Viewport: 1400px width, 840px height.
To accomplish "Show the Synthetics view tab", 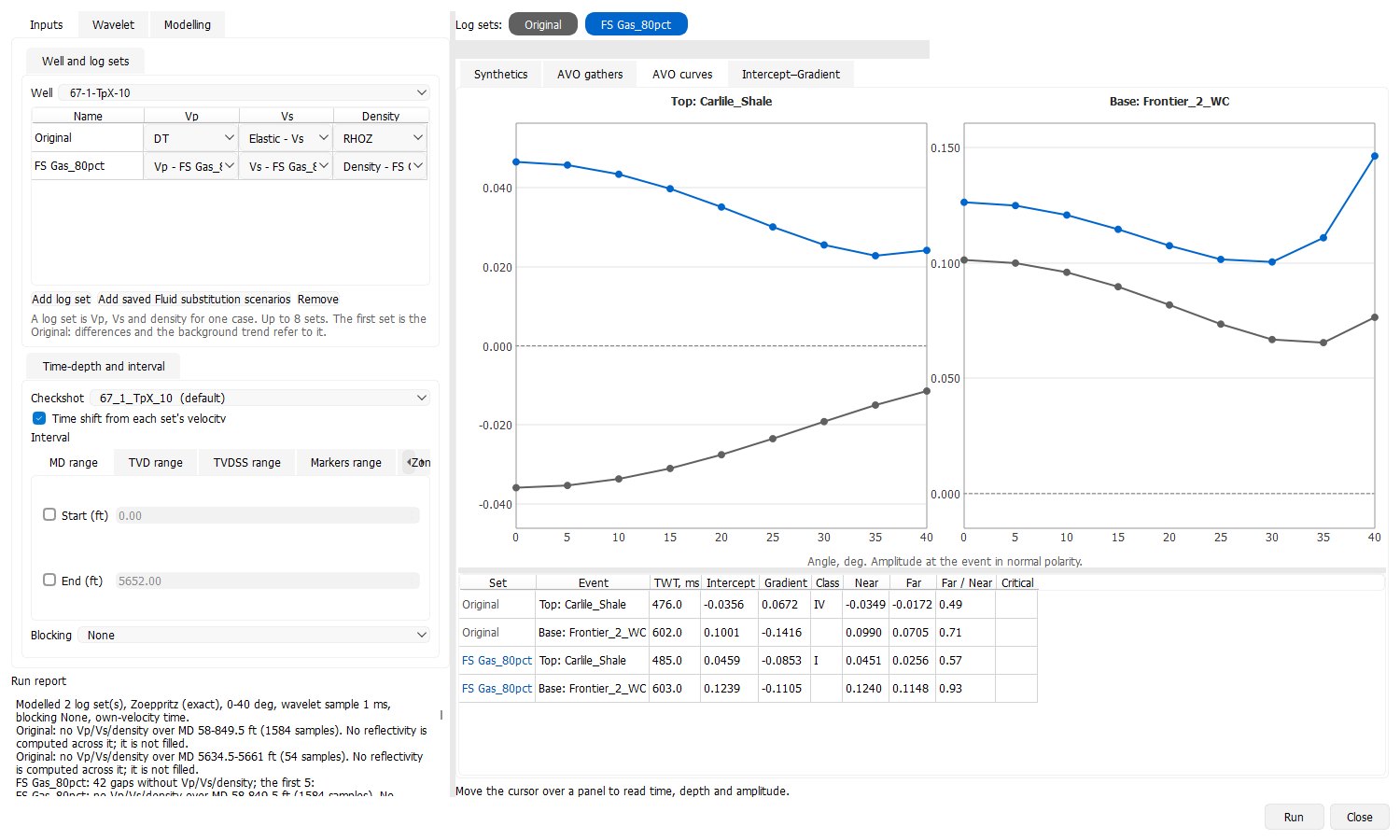I will pos(500,74).
